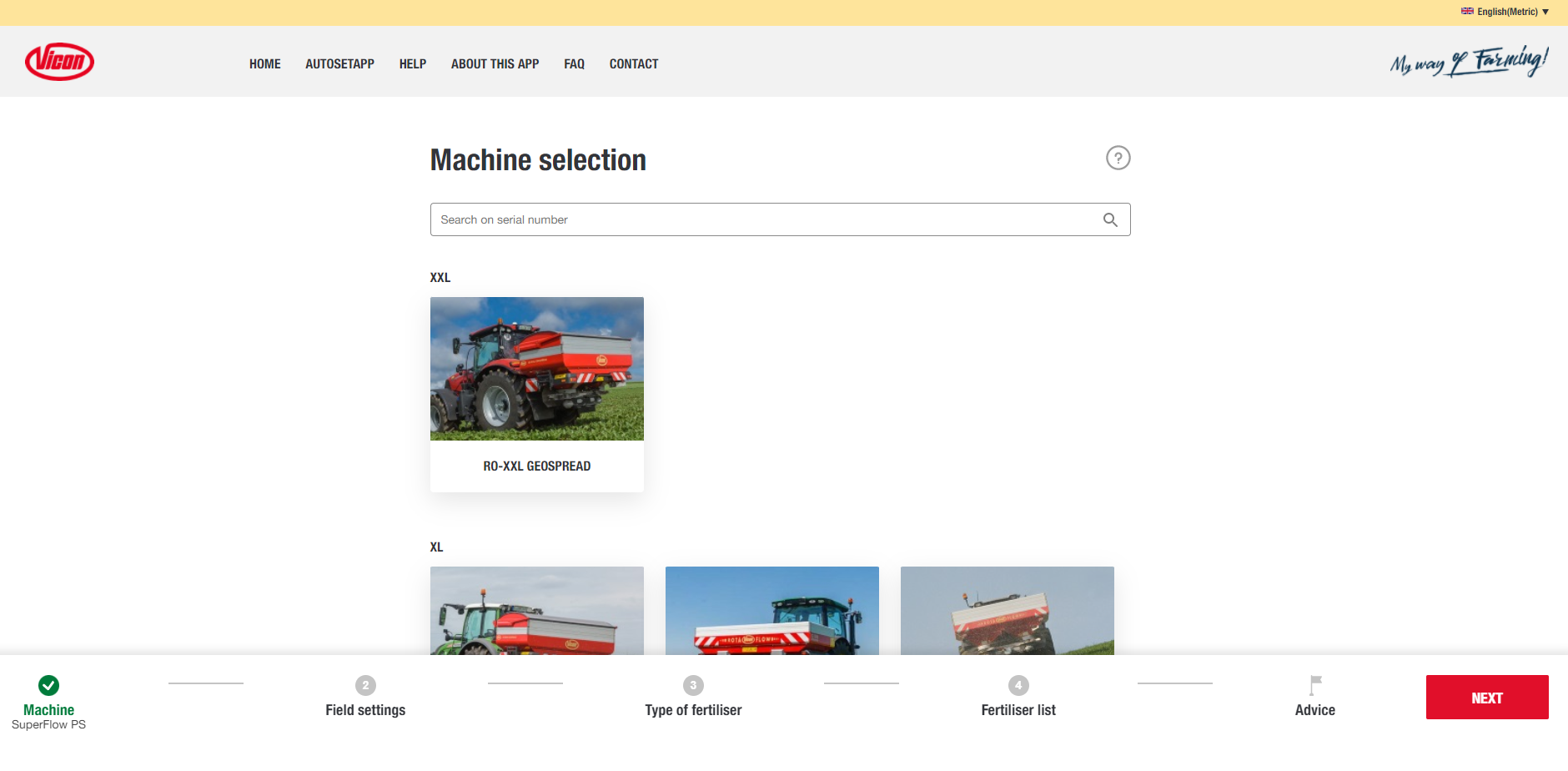Open ABOUT THIS APP page
This screenshot has height=771, width=1568.
[x=495, y=64]
